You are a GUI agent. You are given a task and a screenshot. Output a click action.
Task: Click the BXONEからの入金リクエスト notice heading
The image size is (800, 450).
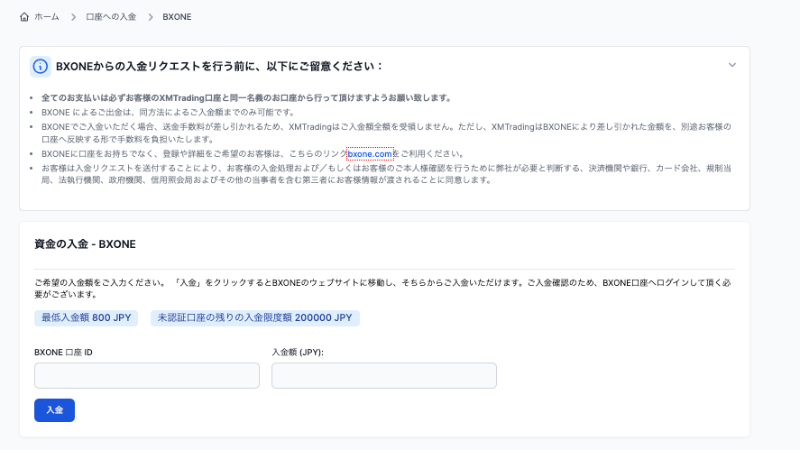(x=219, y=66)
